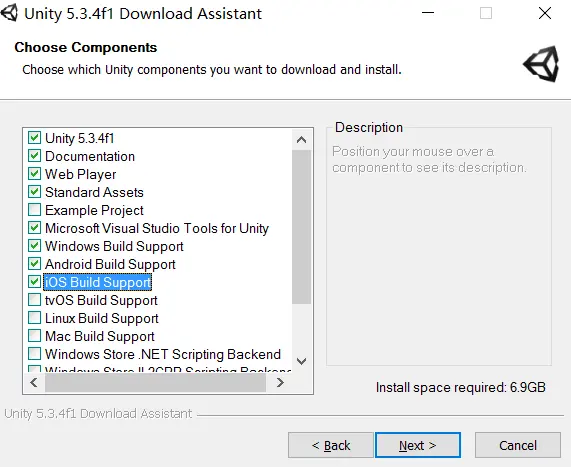Screen dimensions: 571x467
Task: Select Microsoft Visual Studio Tools for Unity label
Action: tap(157, 228)
